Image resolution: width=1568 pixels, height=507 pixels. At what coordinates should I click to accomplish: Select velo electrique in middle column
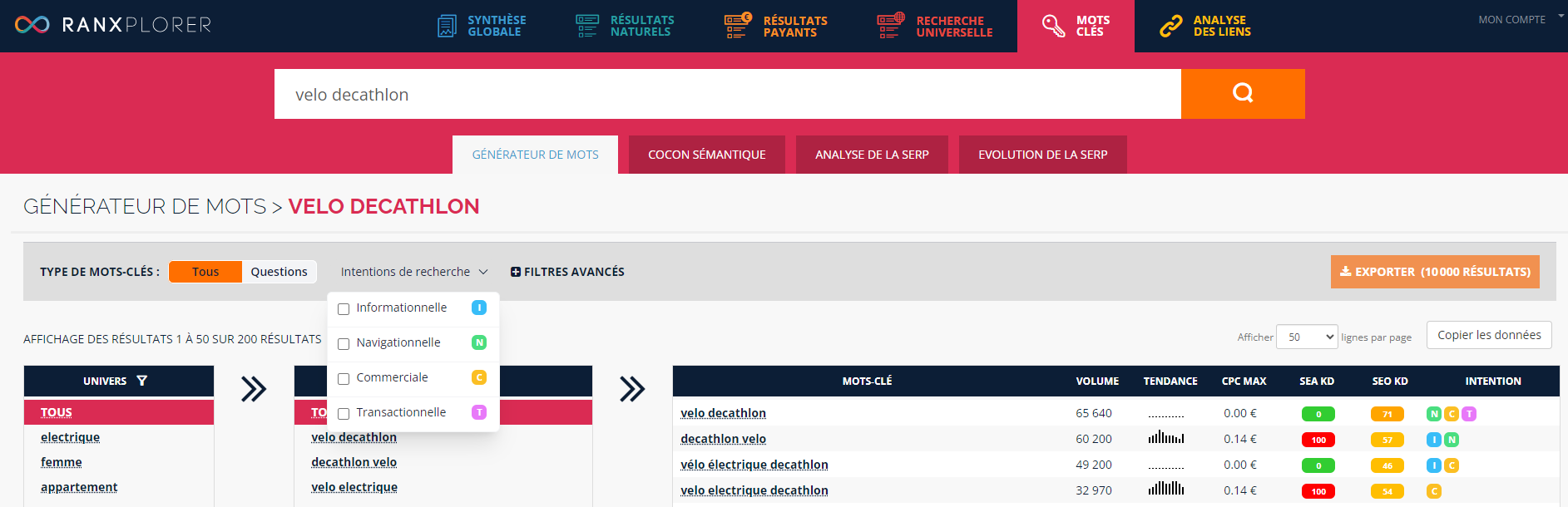[354, 487]
